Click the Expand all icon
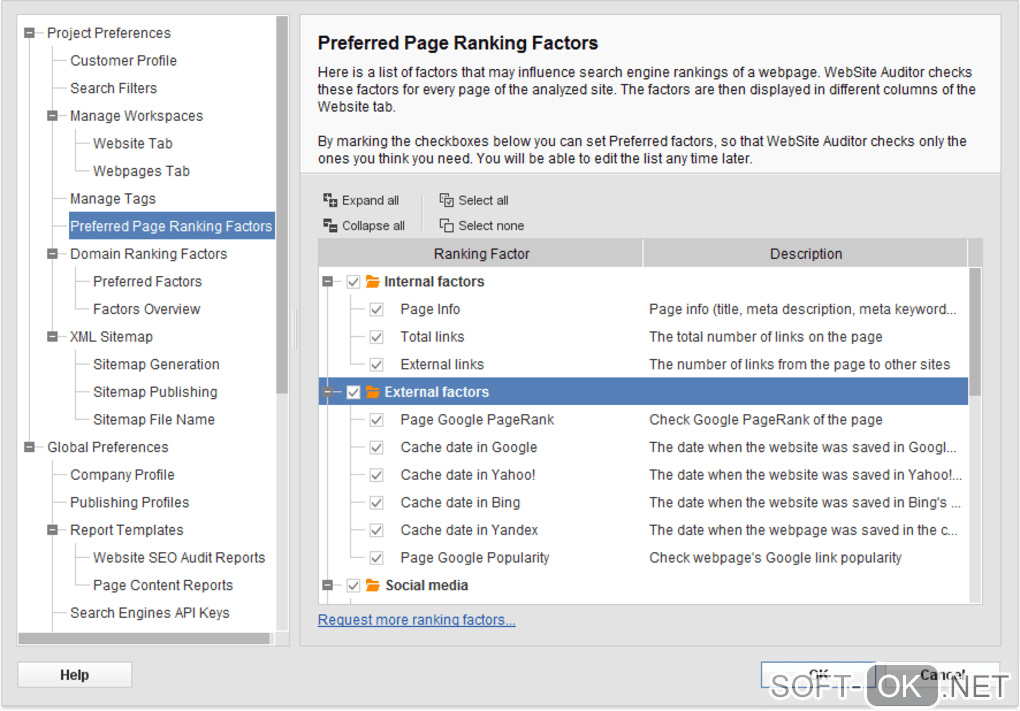The width and height of the screenshot is (1020, 711). (330, 200)
